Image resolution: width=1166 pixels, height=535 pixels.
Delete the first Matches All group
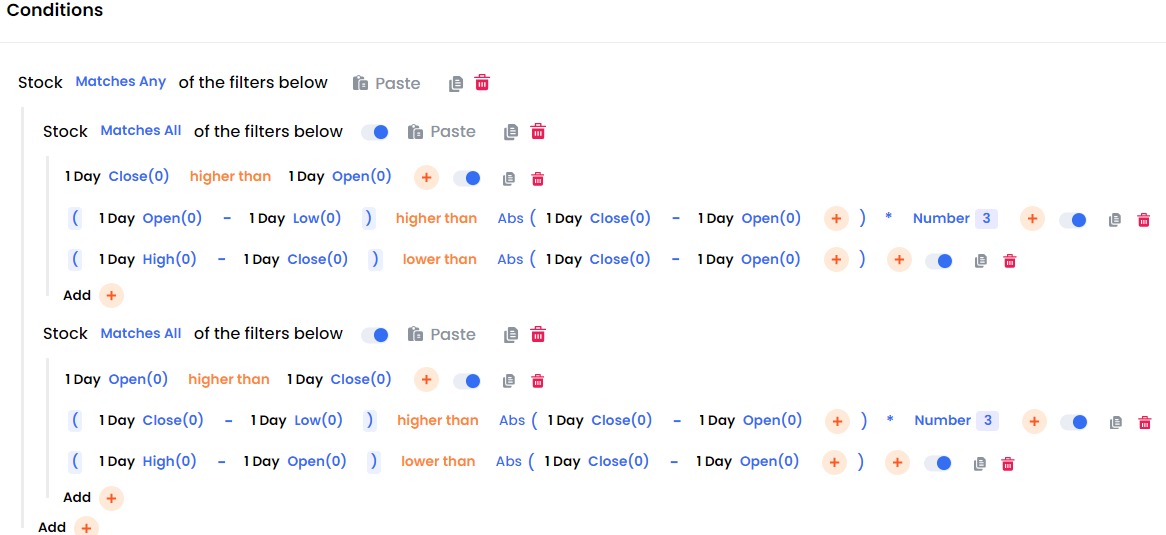tap(538, 132)
